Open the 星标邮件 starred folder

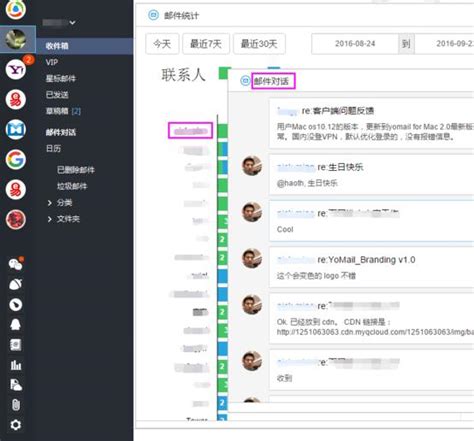click(x=61, y=79)
